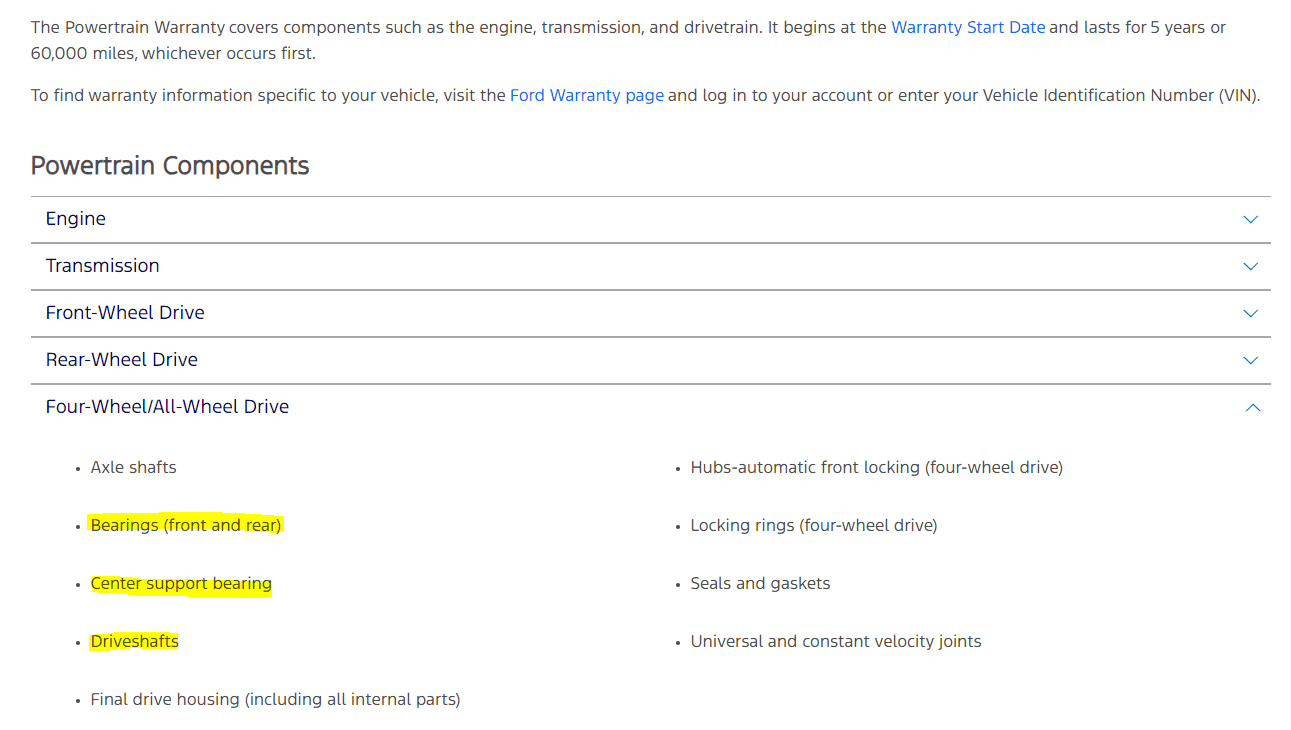Click the highlighted Bearings (front and rear) item

point(186,525)
